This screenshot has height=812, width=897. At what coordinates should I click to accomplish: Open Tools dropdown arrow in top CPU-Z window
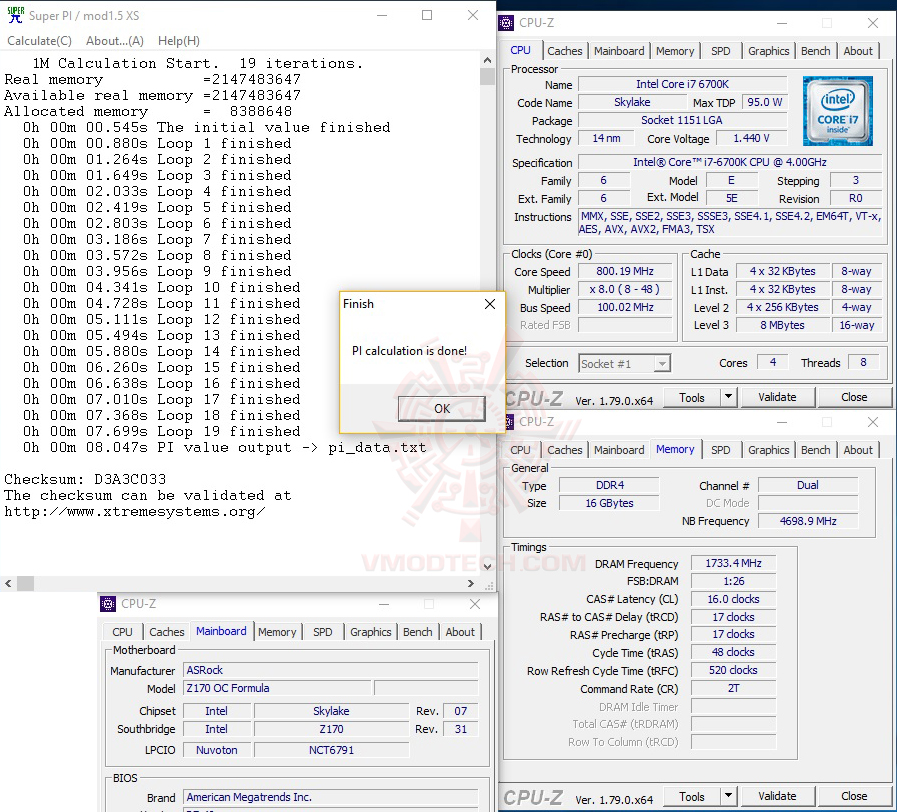tap(728, 397)
